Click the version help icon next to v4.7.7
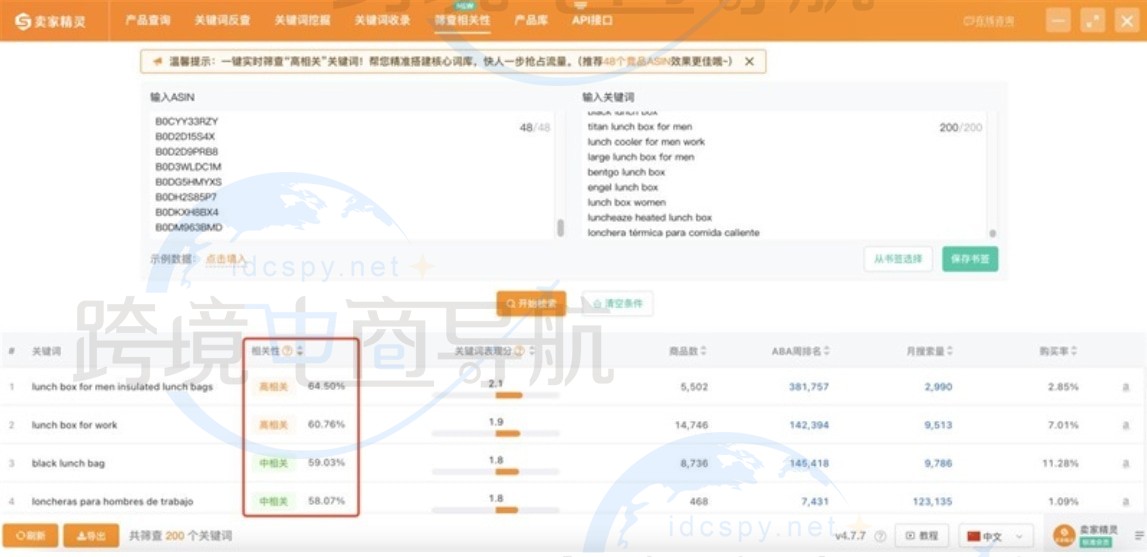This screenshot has width=1147, height=557. click(x=880, y=536)
